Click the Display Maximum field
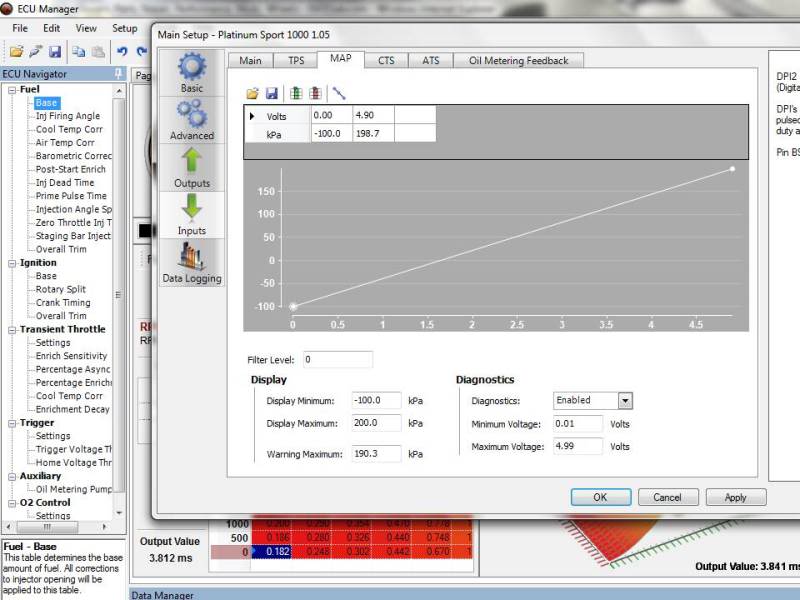This screenshot has height=600, width=800. [377, 423]
